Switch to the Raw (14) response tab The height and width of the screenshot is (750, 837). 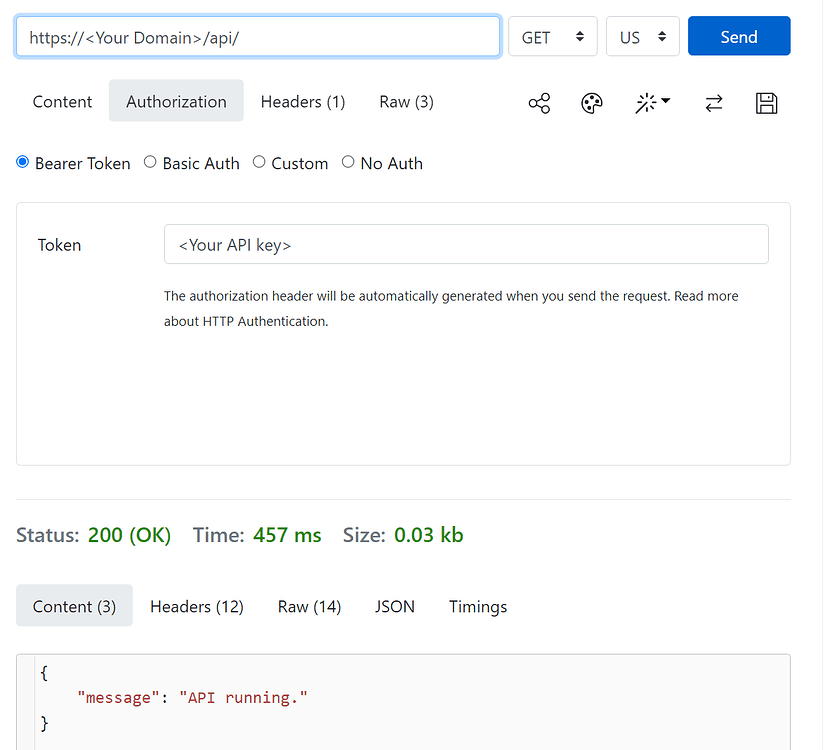pyautogui.click(x=309, y=606)
